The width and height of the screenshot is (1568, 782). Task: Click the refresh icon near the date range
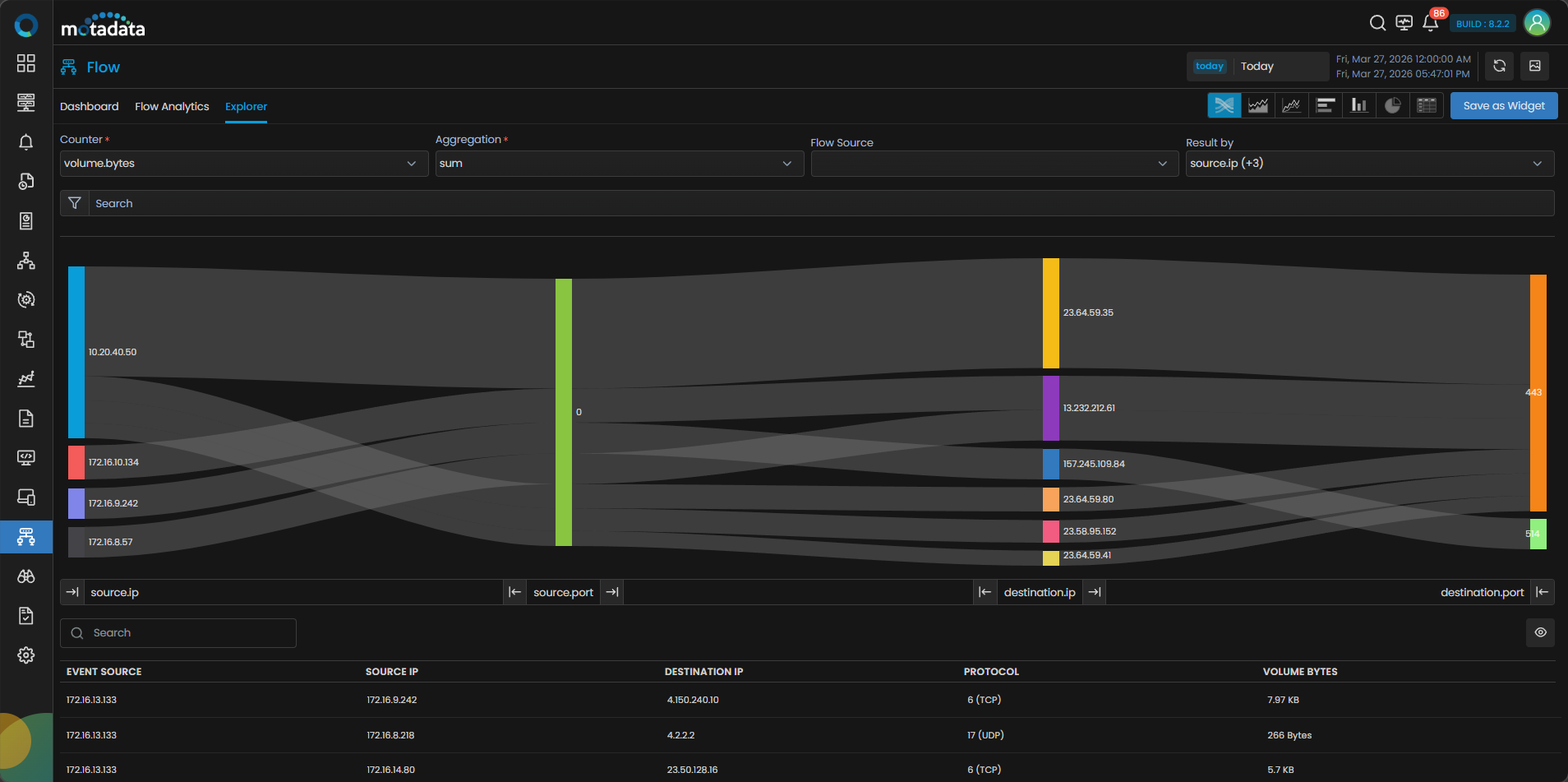(x=1499, y=66)
